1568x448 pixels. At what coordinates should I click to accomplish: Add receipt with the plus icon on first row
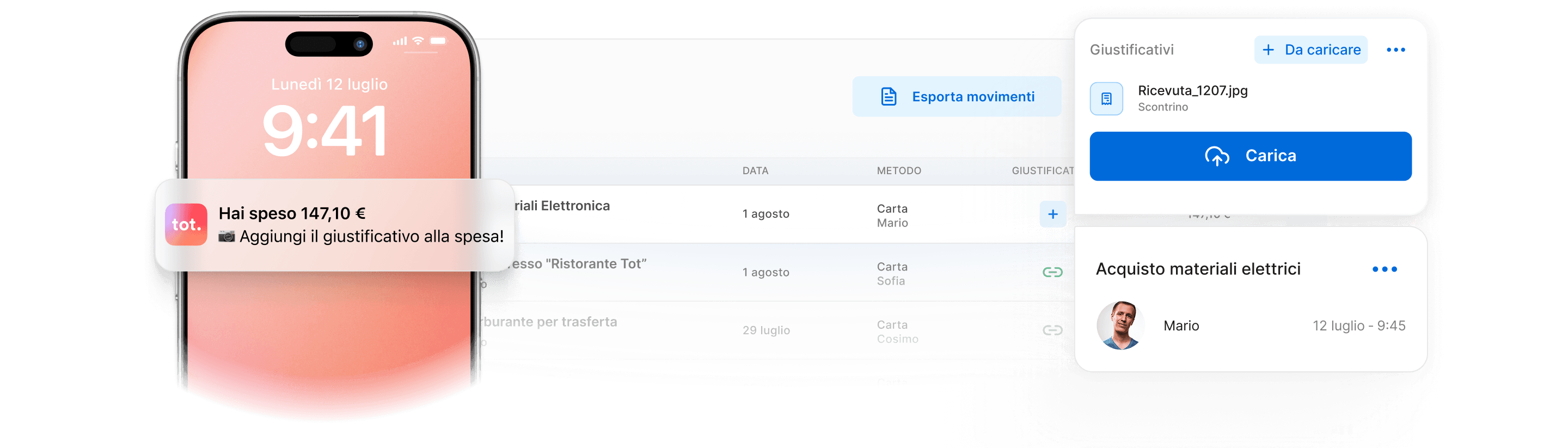[1052, 214]
